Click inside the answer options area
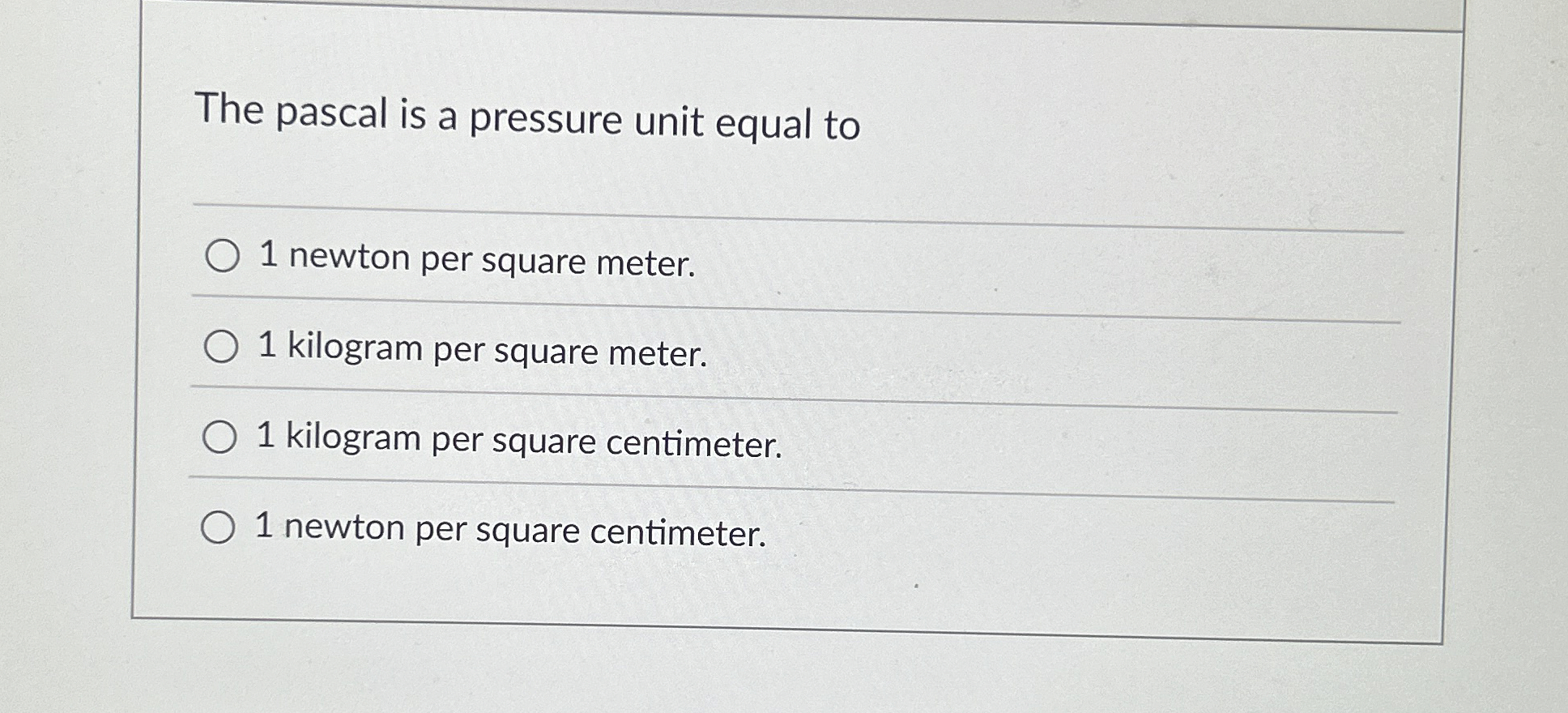The width and height of the screenshot is (1568, 713). tap(648, 389)
